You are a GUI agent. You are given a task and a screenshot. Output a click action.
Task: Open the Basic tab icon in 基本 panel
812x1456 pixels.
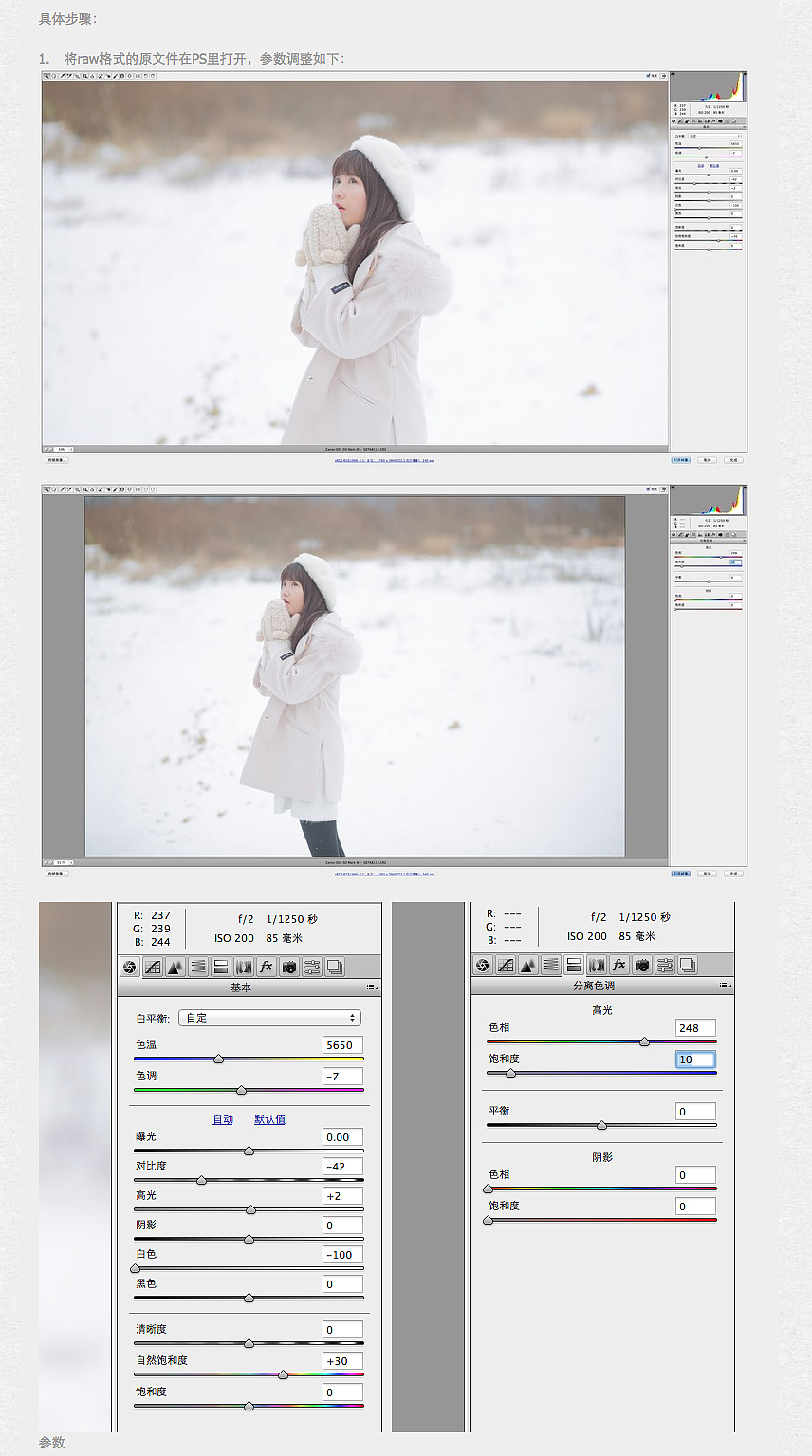pyautogui.click(x=130, y=967)
